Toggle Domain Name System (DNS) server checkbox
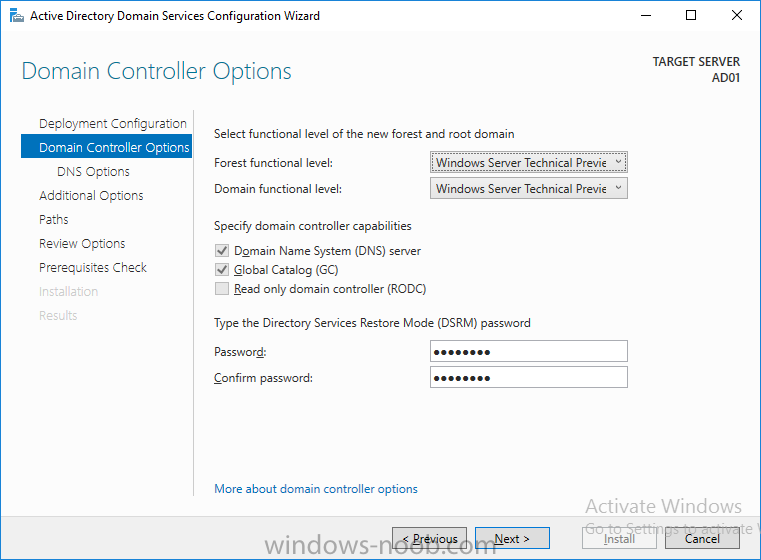Screen dimensions: 761x560 tap(222, 251)
